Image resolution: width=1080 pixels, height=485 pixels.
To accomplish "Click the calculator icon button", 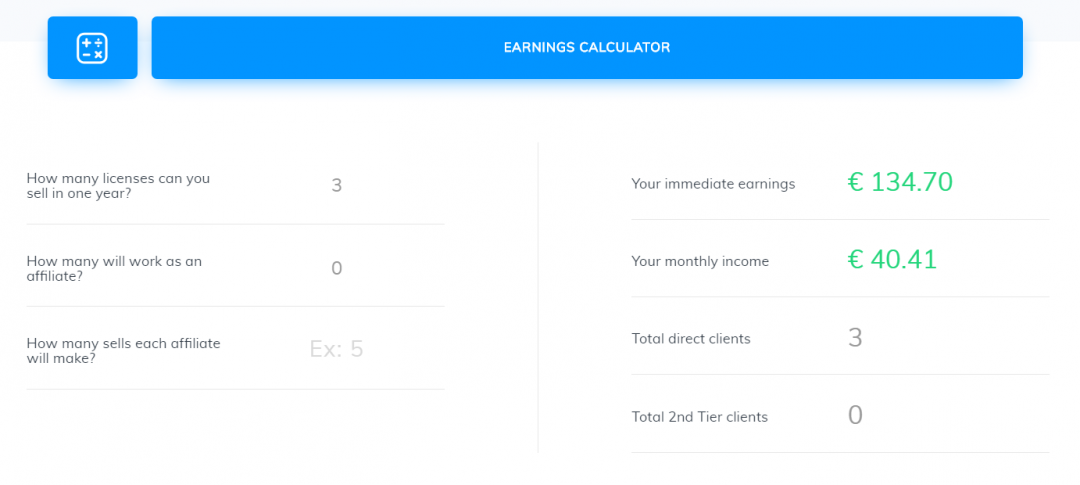I will pyautogui.click(x=92, y=48).
